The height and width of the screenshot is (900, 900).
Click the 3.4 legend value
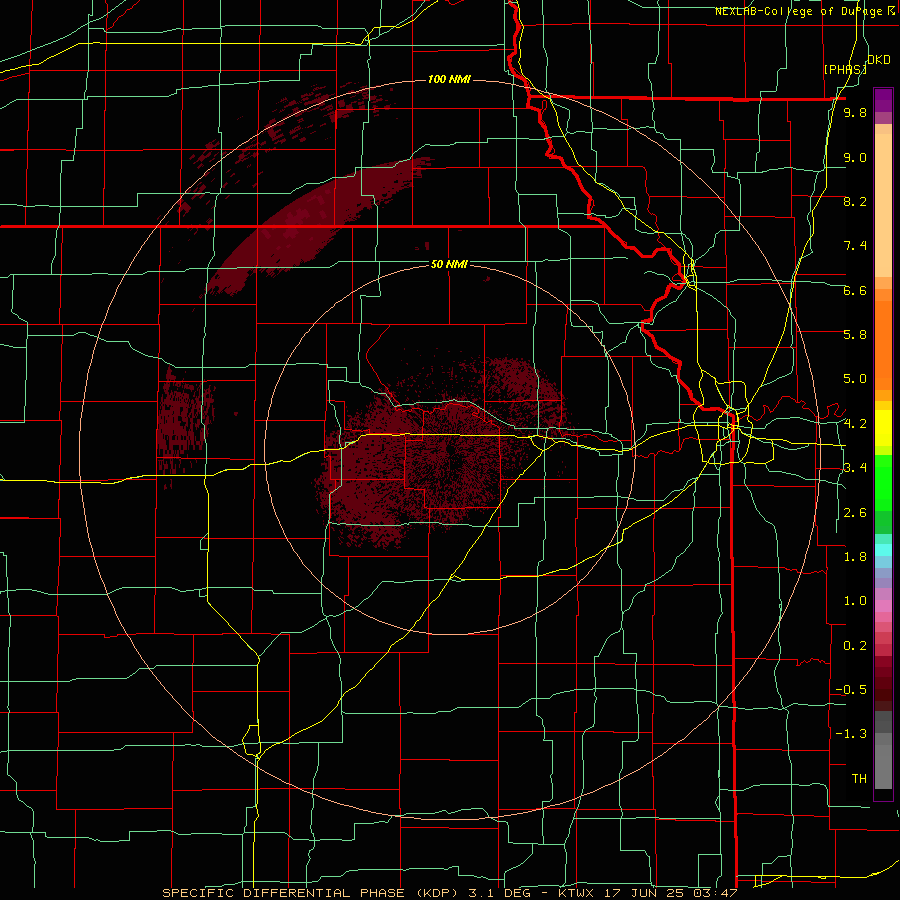click(x=855, y=467)
